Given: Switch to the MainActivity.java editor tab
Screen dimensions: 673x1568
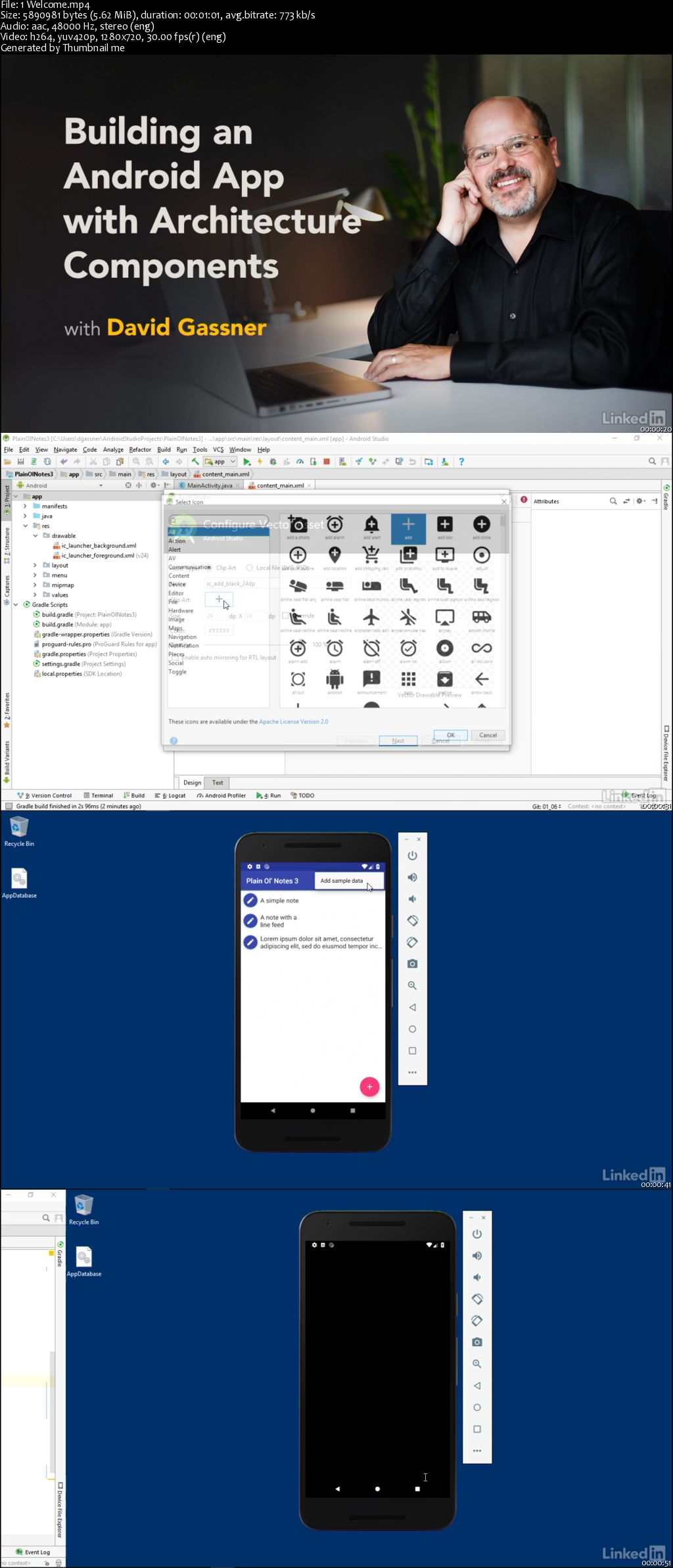Looking at the screenshot, I should point(209,485).
